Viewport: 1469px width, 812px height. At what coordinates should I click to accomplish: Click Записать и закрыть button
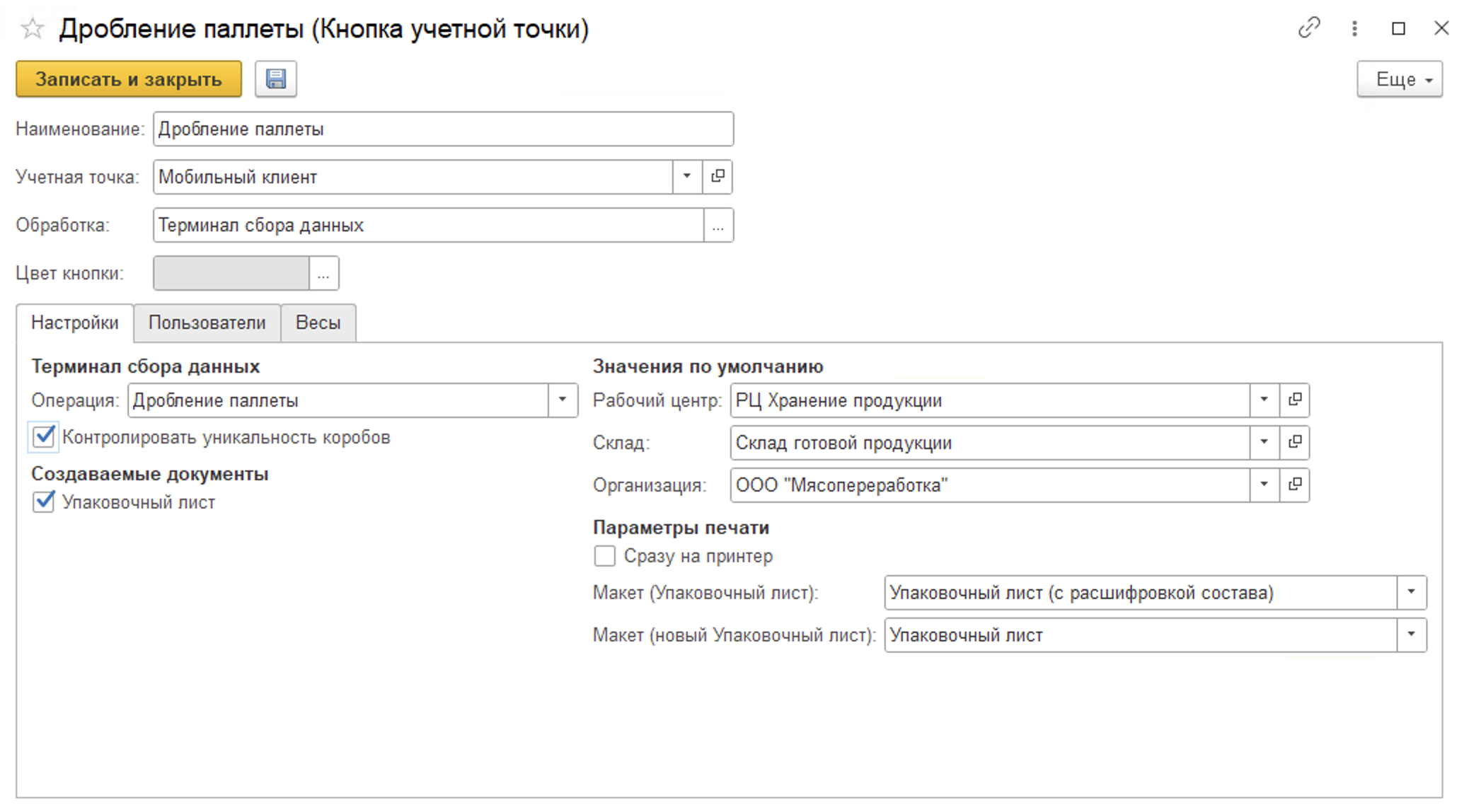tap(129, 79)
